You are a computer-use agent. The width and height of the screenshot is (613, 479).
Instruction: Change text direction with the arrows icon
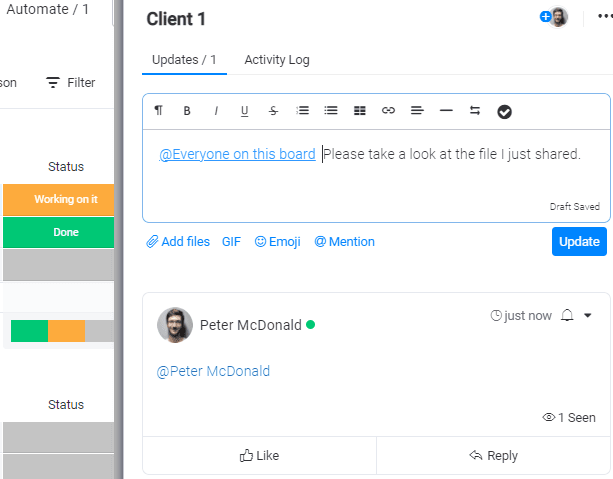point(475,111)
